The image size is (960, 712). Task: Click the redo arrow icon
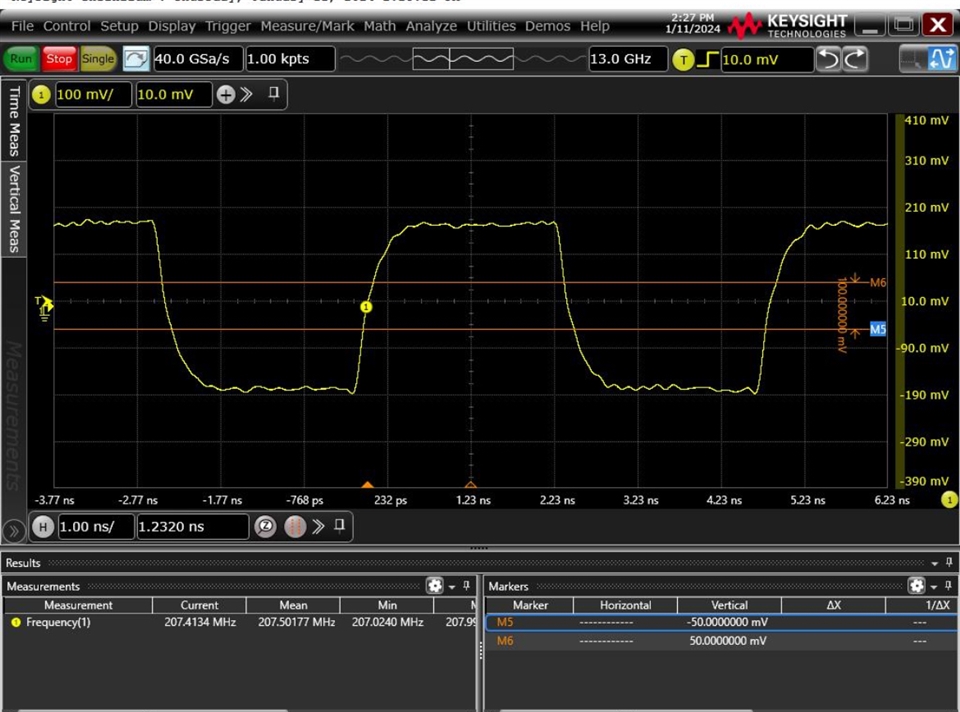coord(855,59)
